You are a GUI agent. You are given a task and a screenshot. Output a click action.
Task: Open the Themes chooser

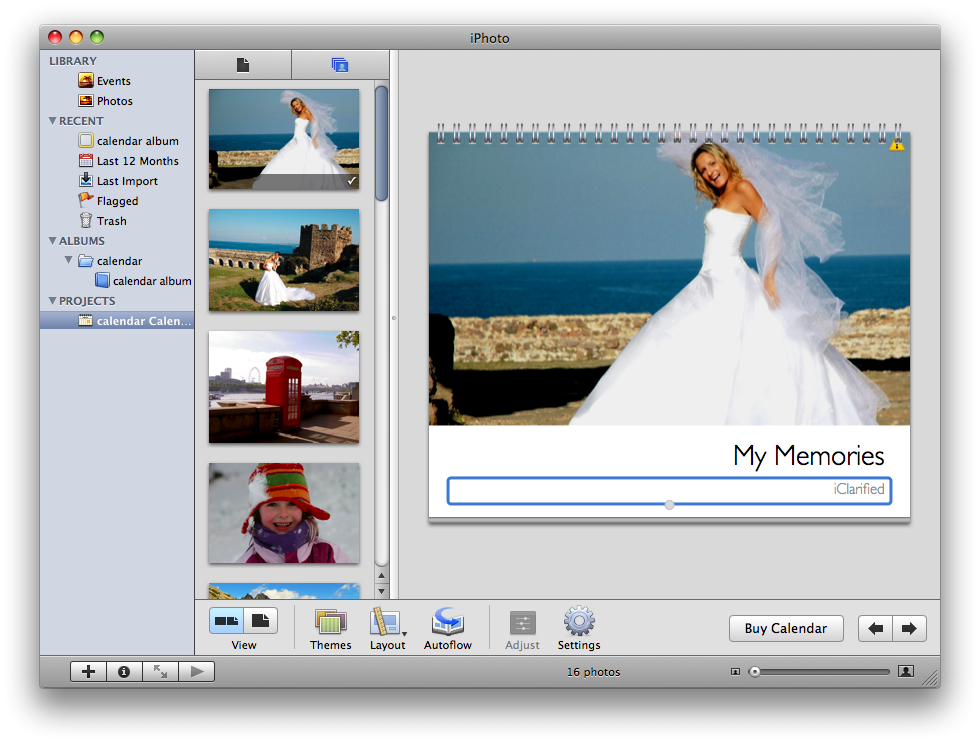(x=330, y=623)
